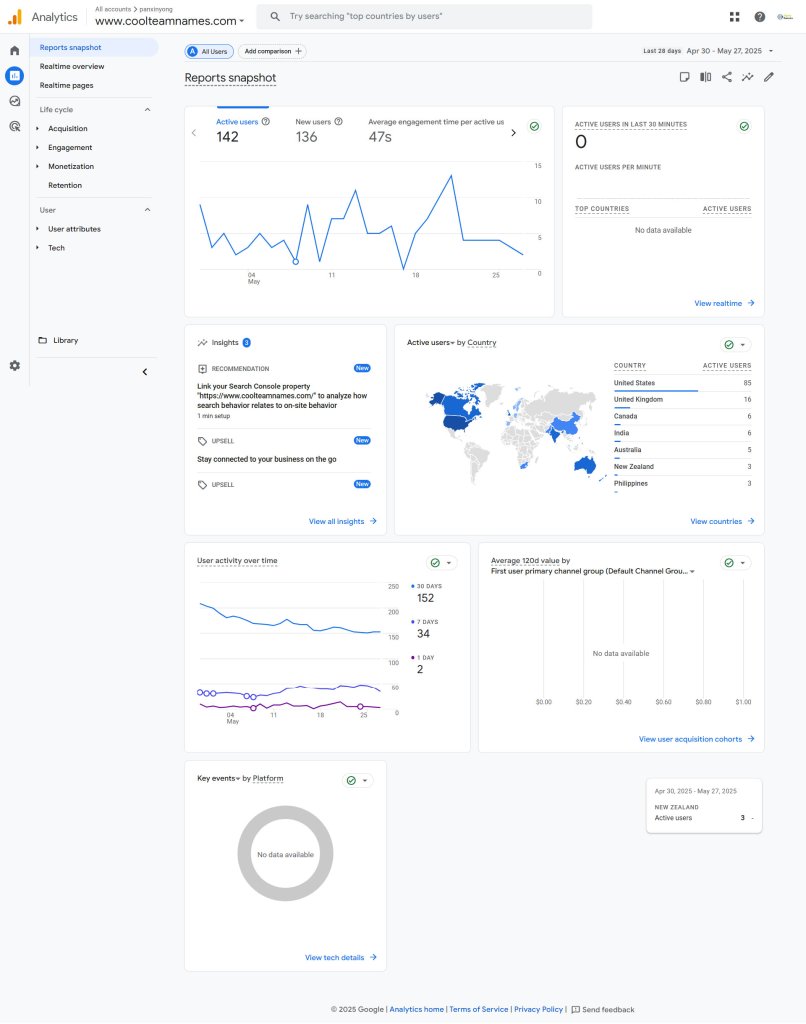806x1024 pixels.
Task: Click the Library folder icon
Action: pos(42,340)
